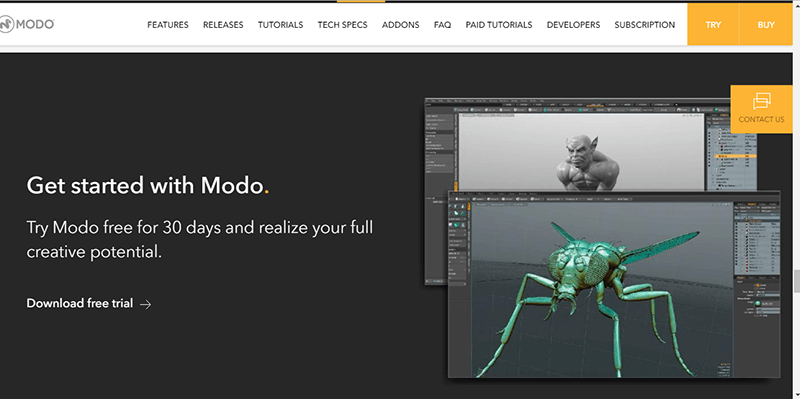Screen dimensions: 800x399
Task: Open Tech Specs in navigation
Action: tap(342, 24)
